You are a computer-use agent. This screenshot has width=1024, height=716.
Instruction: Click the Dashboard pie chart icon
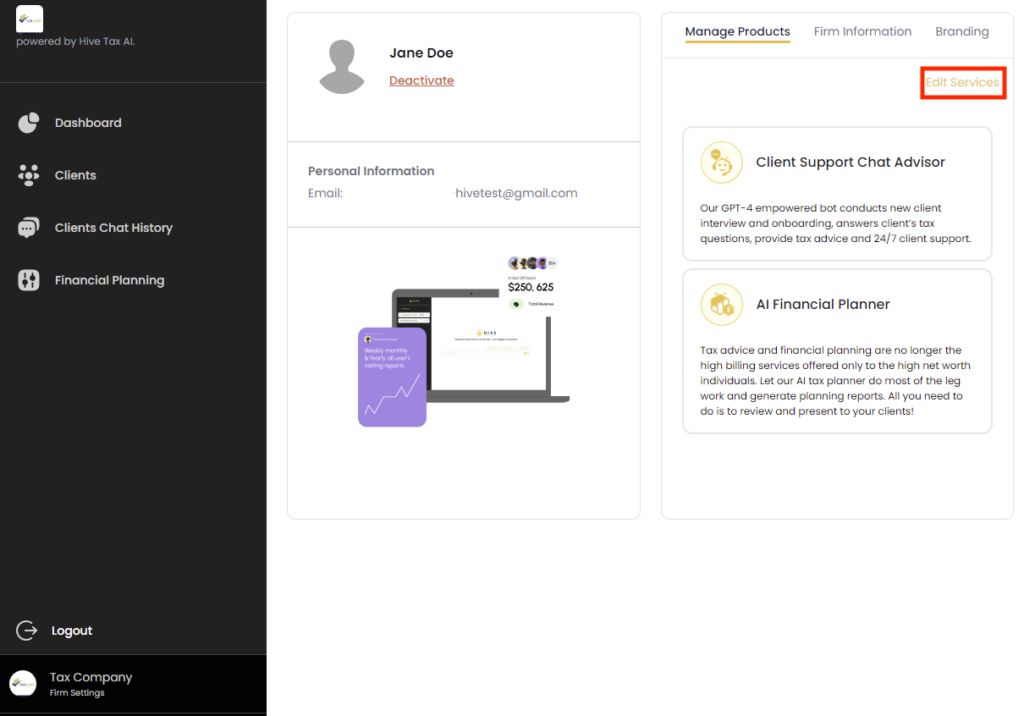28,123
